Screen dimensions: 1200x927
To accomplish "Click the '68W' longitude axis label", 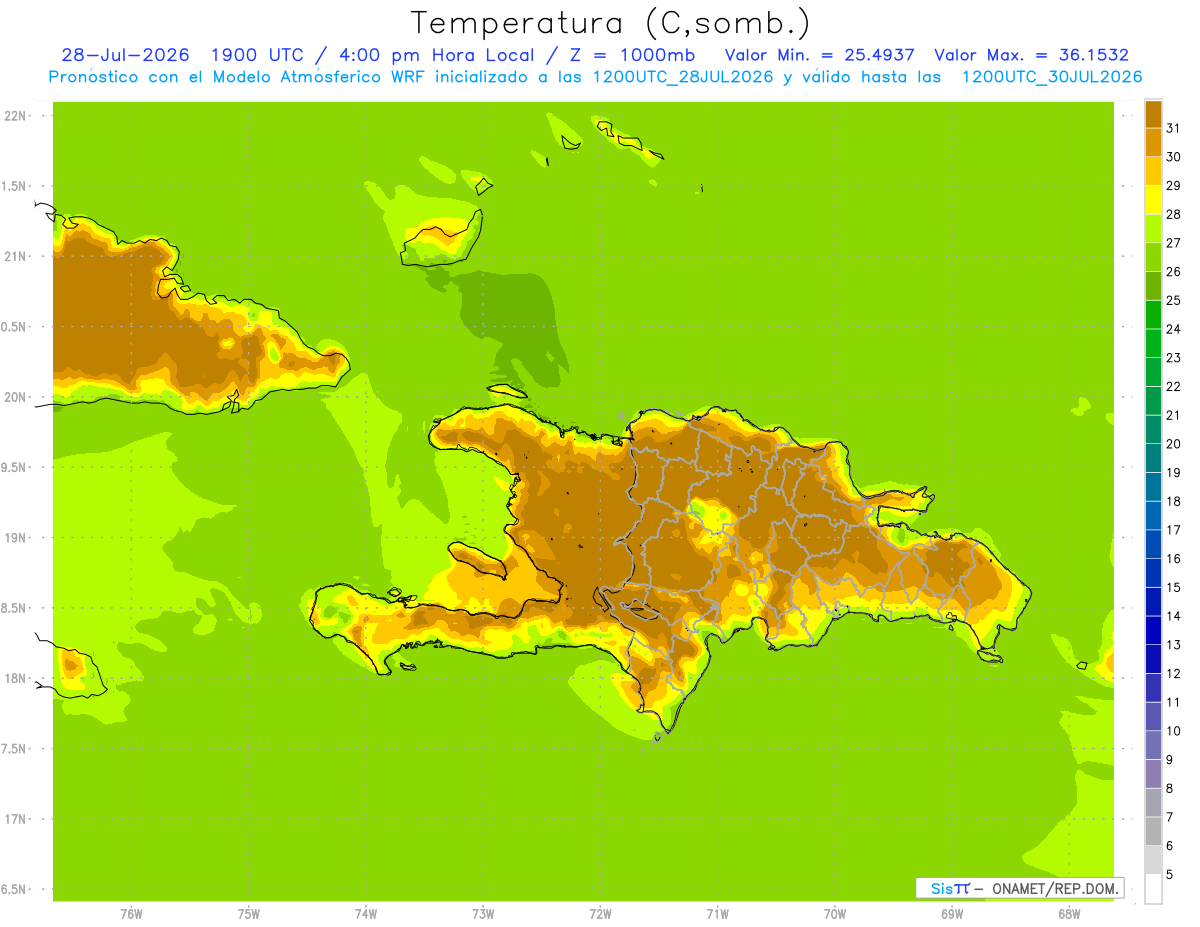I will coord(1069,914).
